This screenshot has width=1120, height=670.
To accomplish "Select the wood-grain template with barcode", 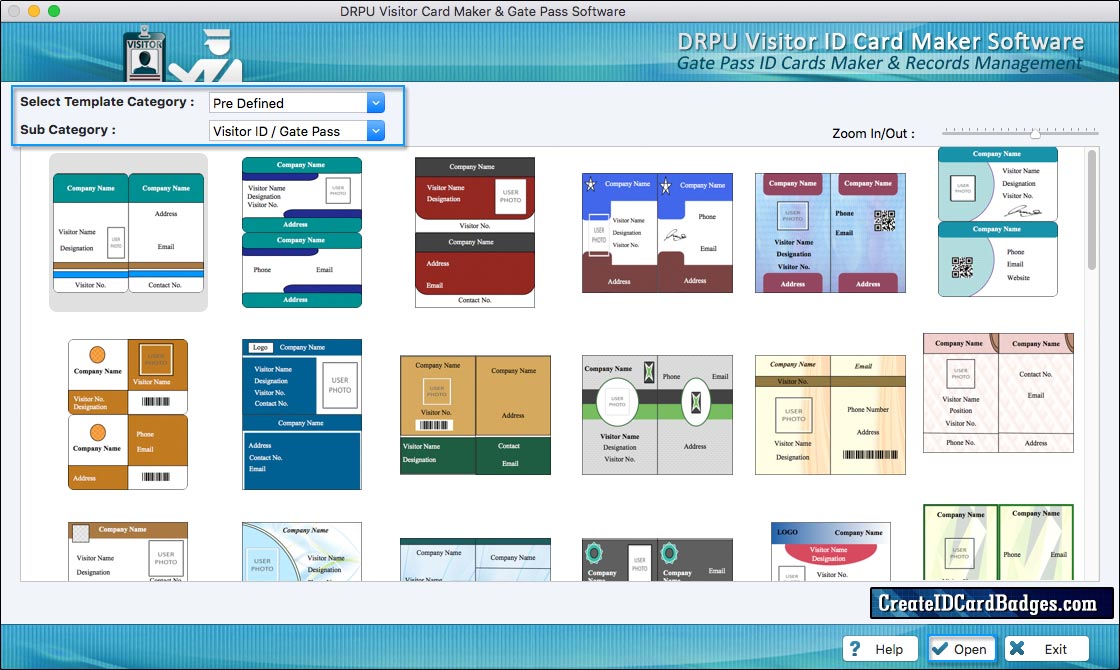I will tap(830, 415).
